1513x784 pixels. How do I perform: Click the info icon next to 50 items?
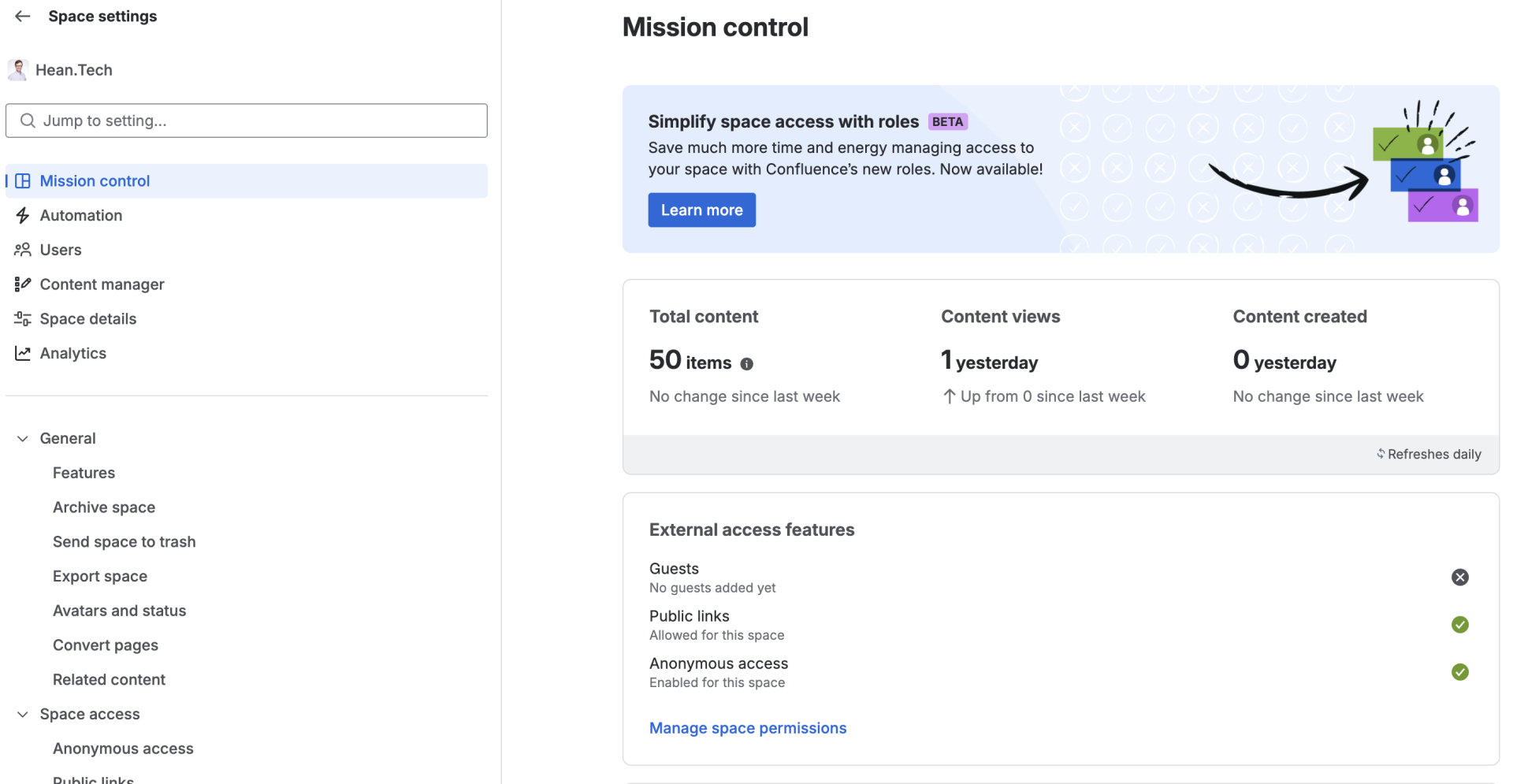point(746,364)
